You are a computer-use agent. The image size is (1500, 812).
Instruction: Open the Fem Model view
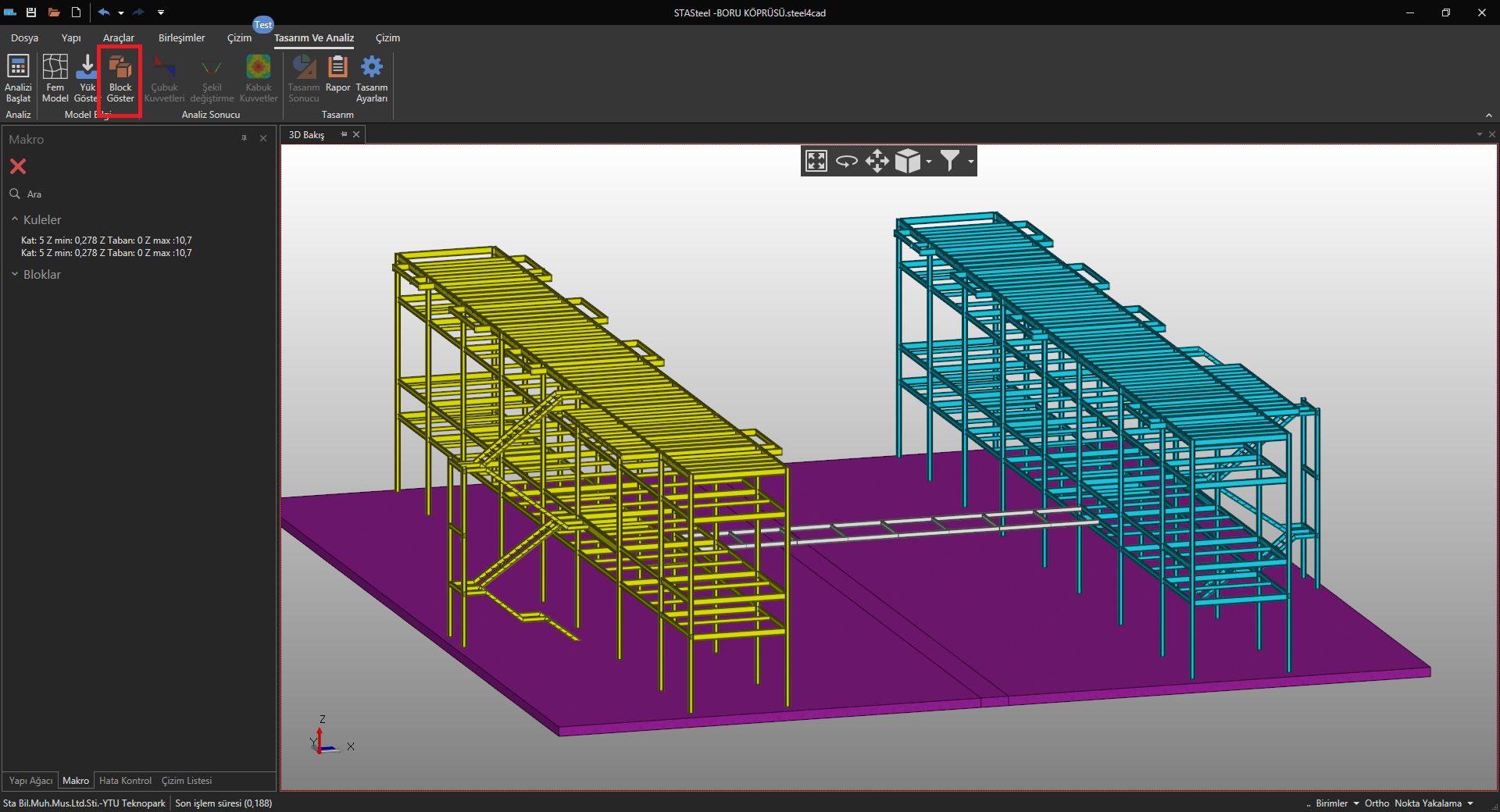click(x=55, y=78)
